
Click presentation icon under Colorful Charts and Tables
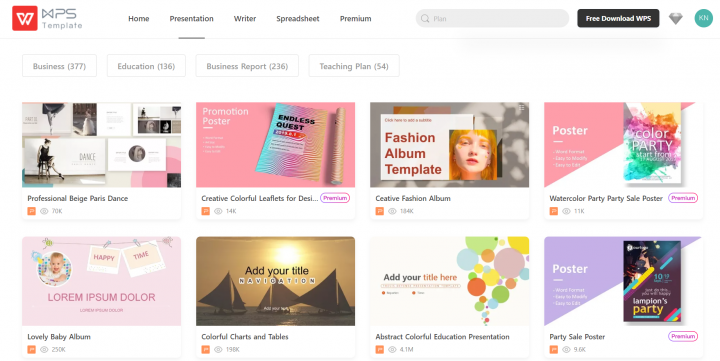pyautogui.click(x=205, y=350)
